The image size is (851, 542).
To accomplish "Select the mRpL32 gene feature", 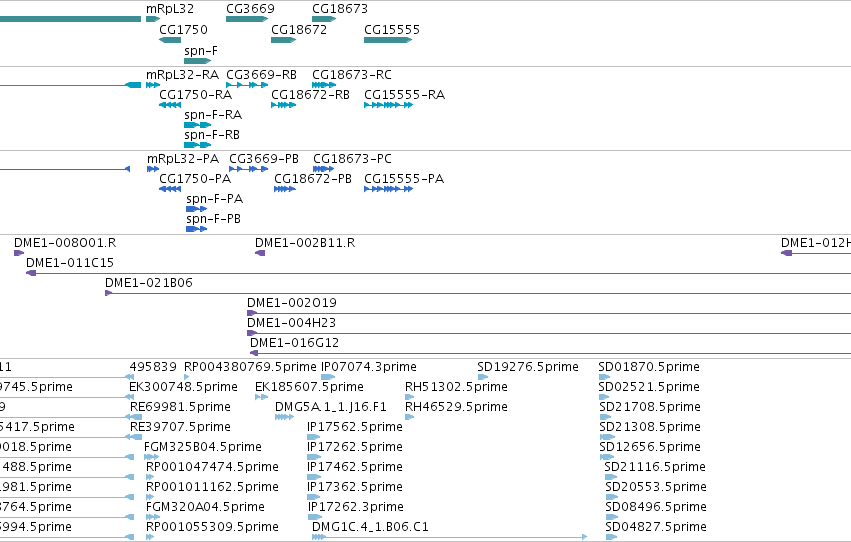I will point(153,19).
